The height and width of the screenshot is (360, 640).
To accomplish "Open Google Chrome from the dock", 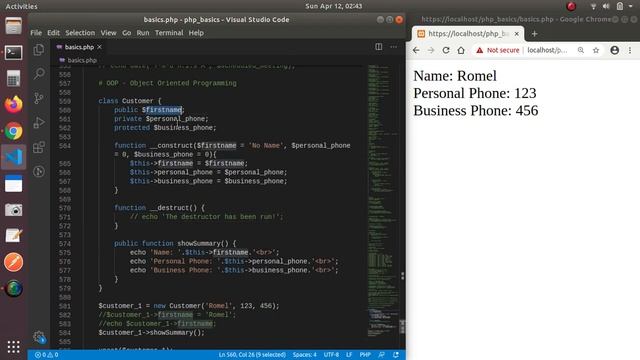I will pyautogui.click(x=13, y=131).
